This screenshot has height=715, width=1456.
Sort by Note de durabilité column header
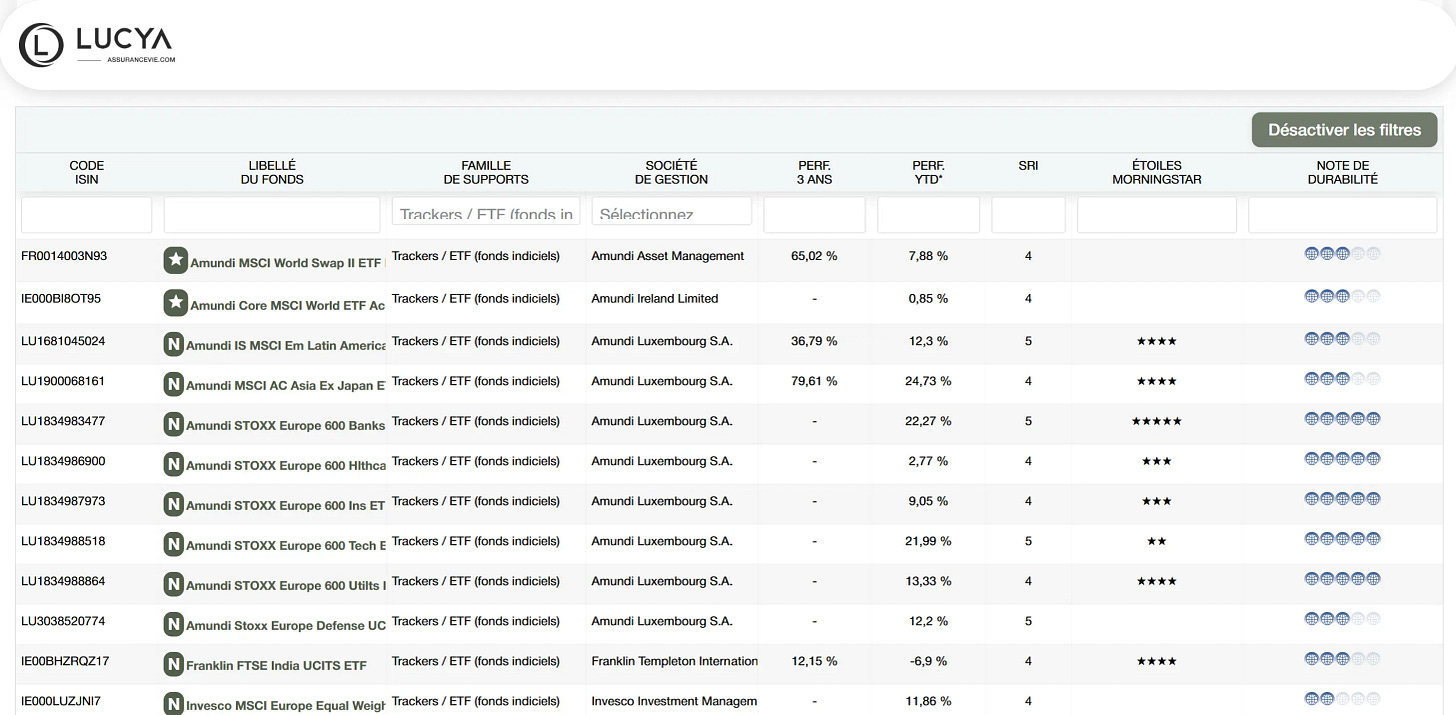1342,172
